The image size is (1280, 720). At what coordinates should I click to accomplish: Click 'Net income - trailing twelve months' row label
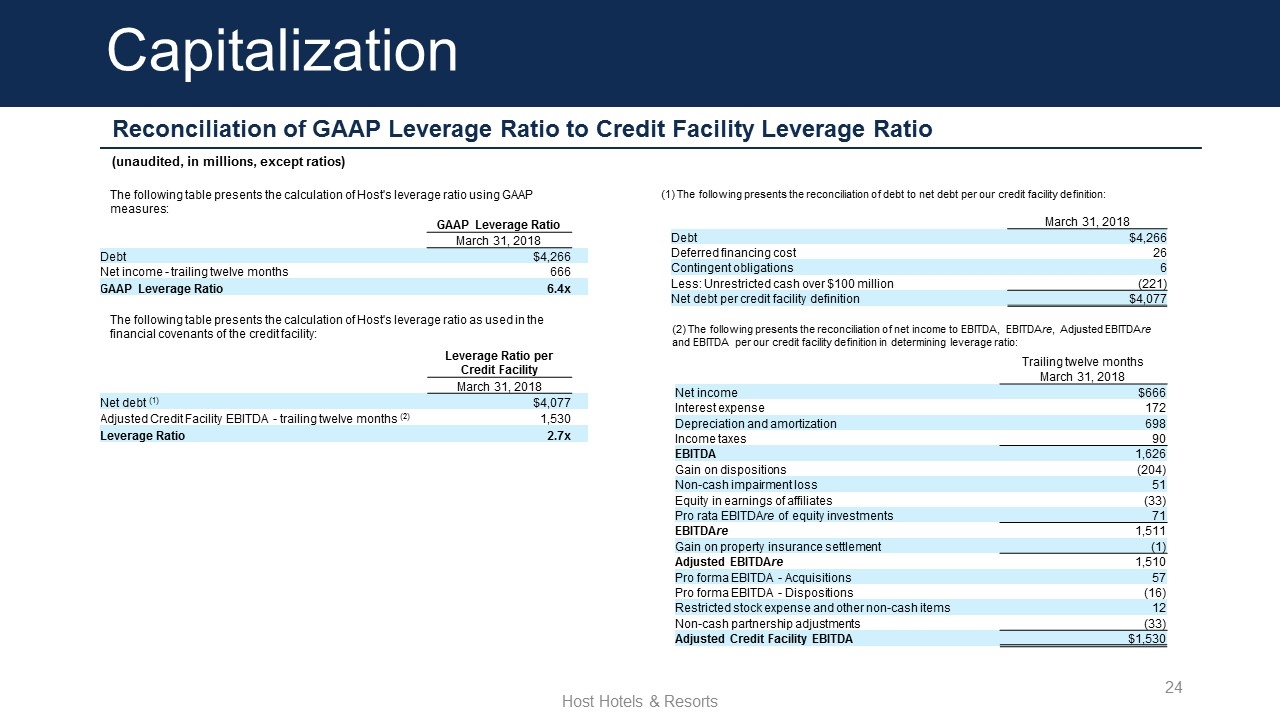(x=194, y=272)
